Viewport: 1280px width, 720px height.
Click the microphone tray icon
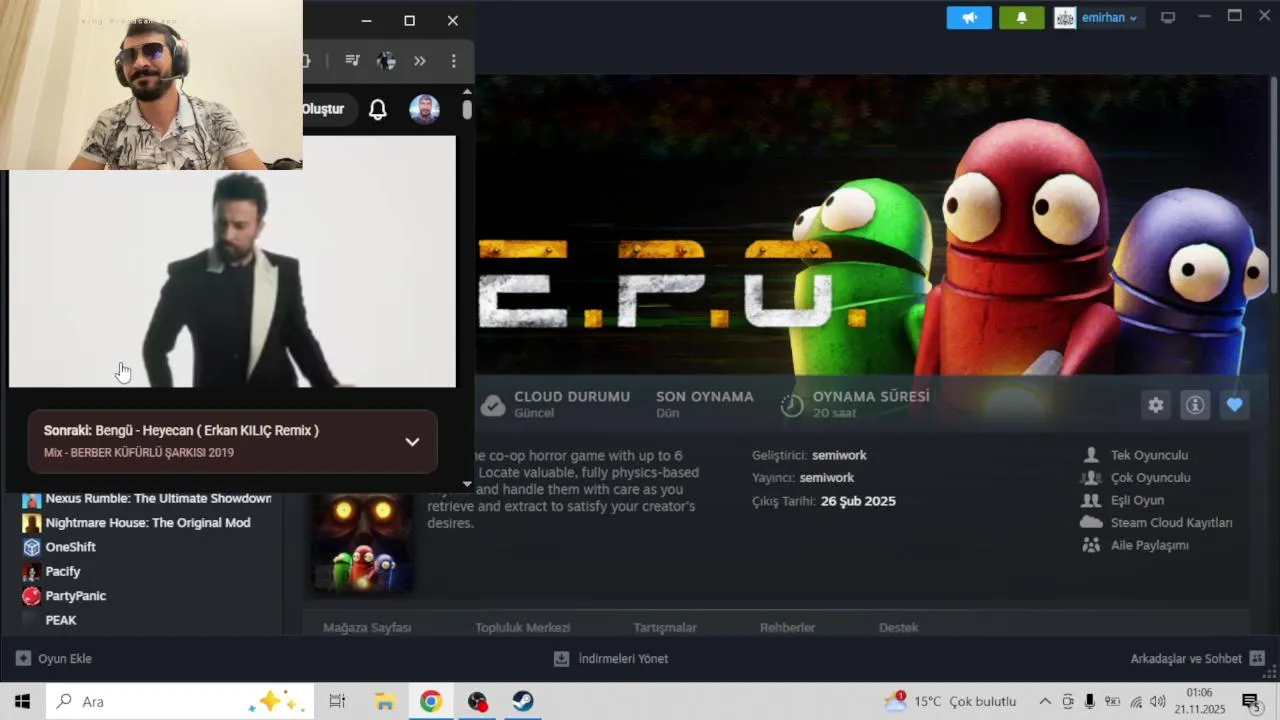pyautogui.click(x=1090, y=701)
